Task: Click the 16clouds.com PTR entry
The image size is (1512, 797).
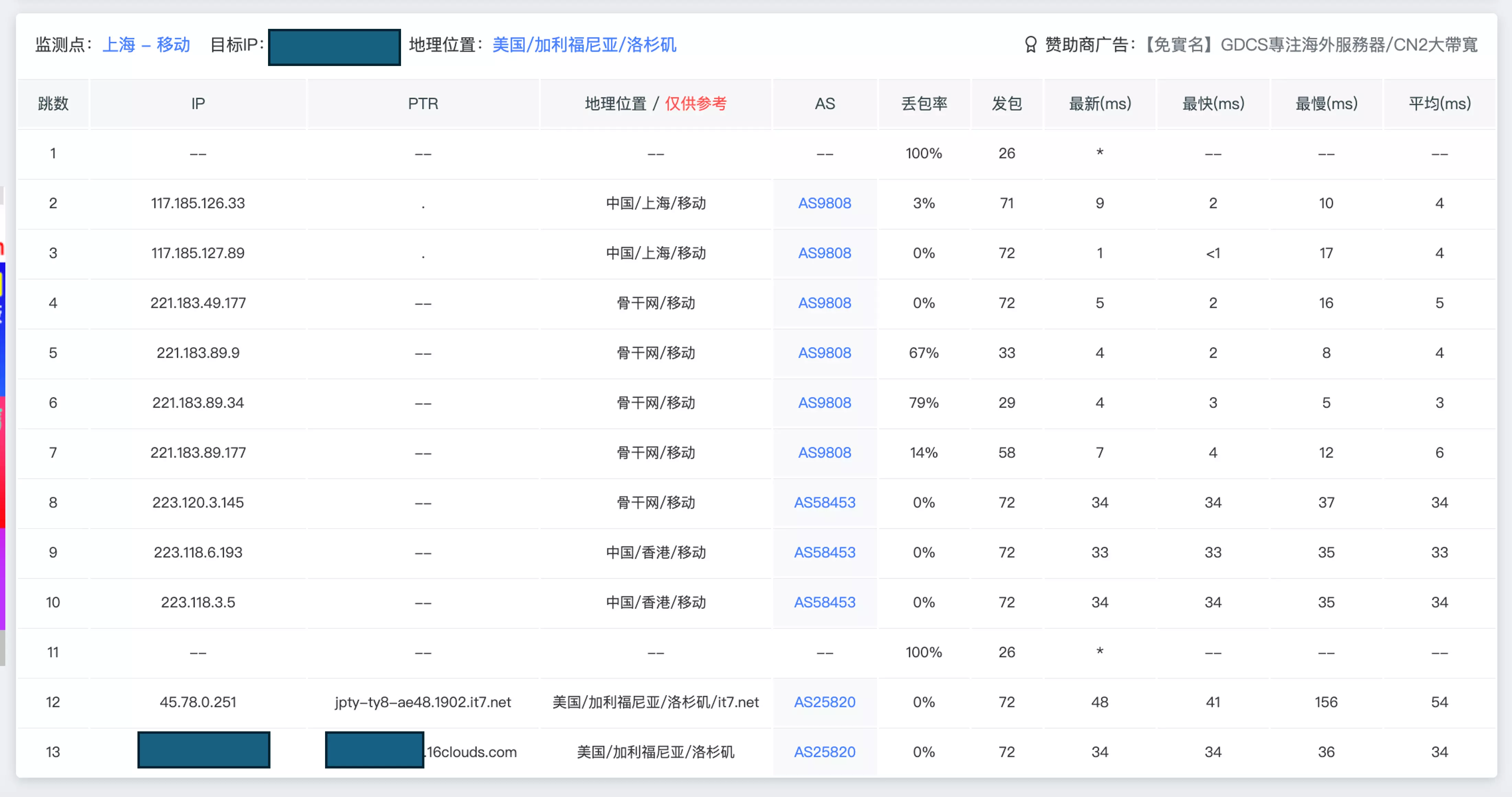Action: point(471,752)
